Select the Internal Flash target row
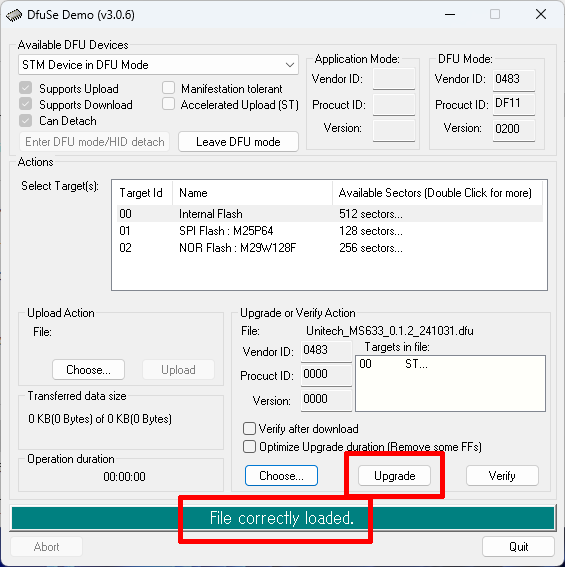The width and height of the screenshot is (565, 567). 330,214
